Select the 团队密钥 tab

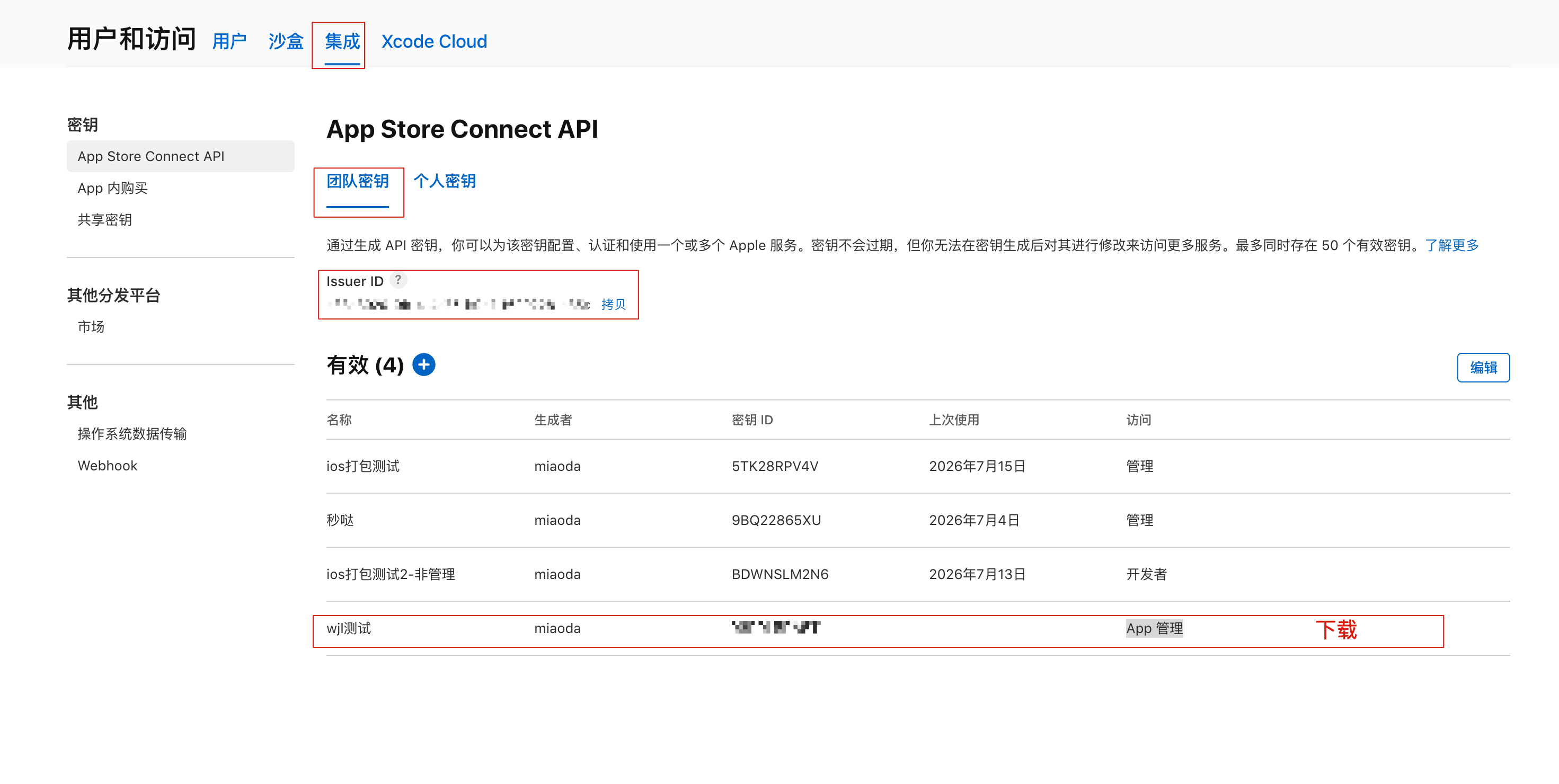tap(357, 181)
